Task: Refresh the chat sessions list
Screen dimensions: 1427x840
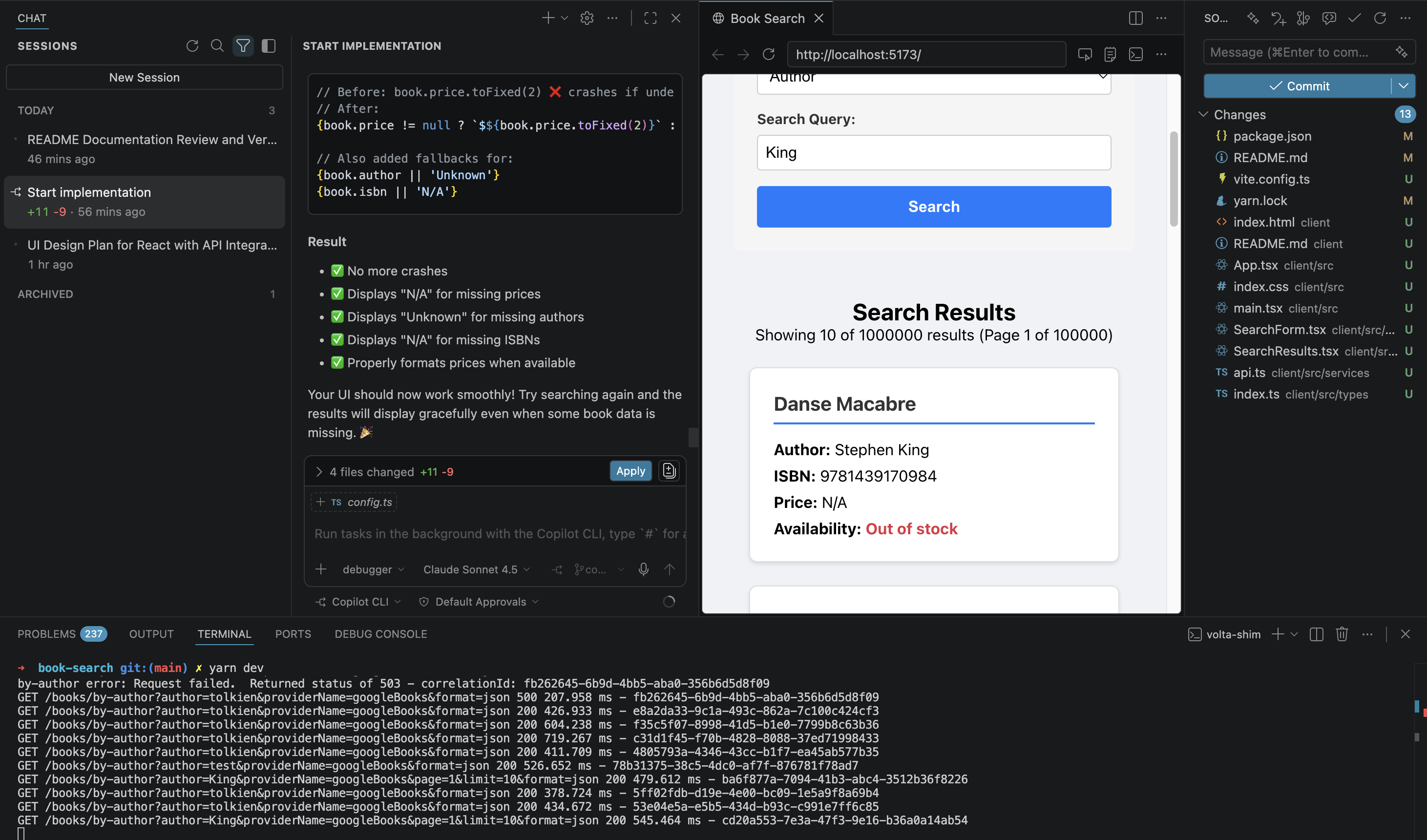Action: coord(192,46)
